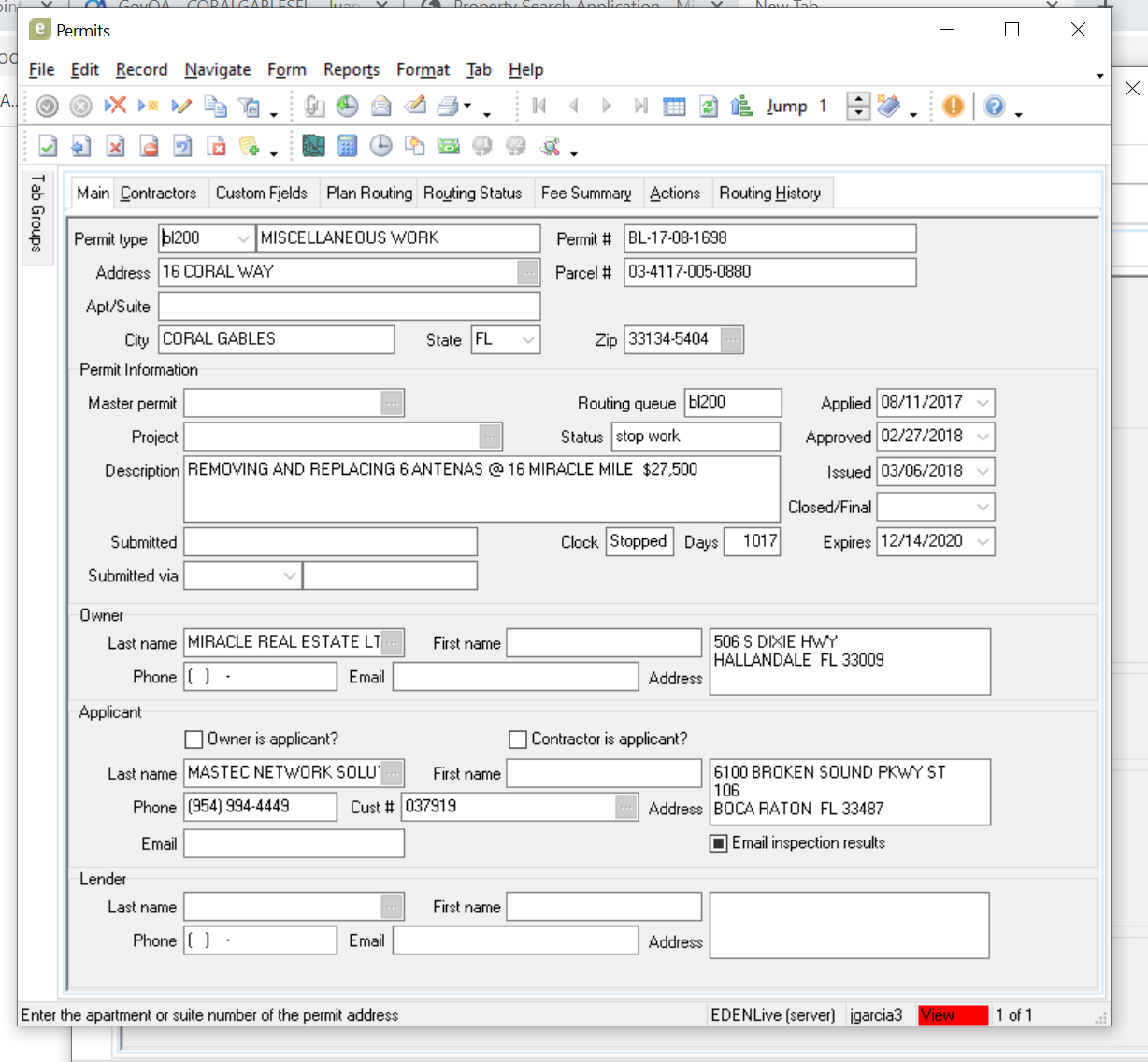1148x1062 pixels.
Task: Click the orange exclamation alert icon
Action: pyautogui.click(x=953, y=107)
